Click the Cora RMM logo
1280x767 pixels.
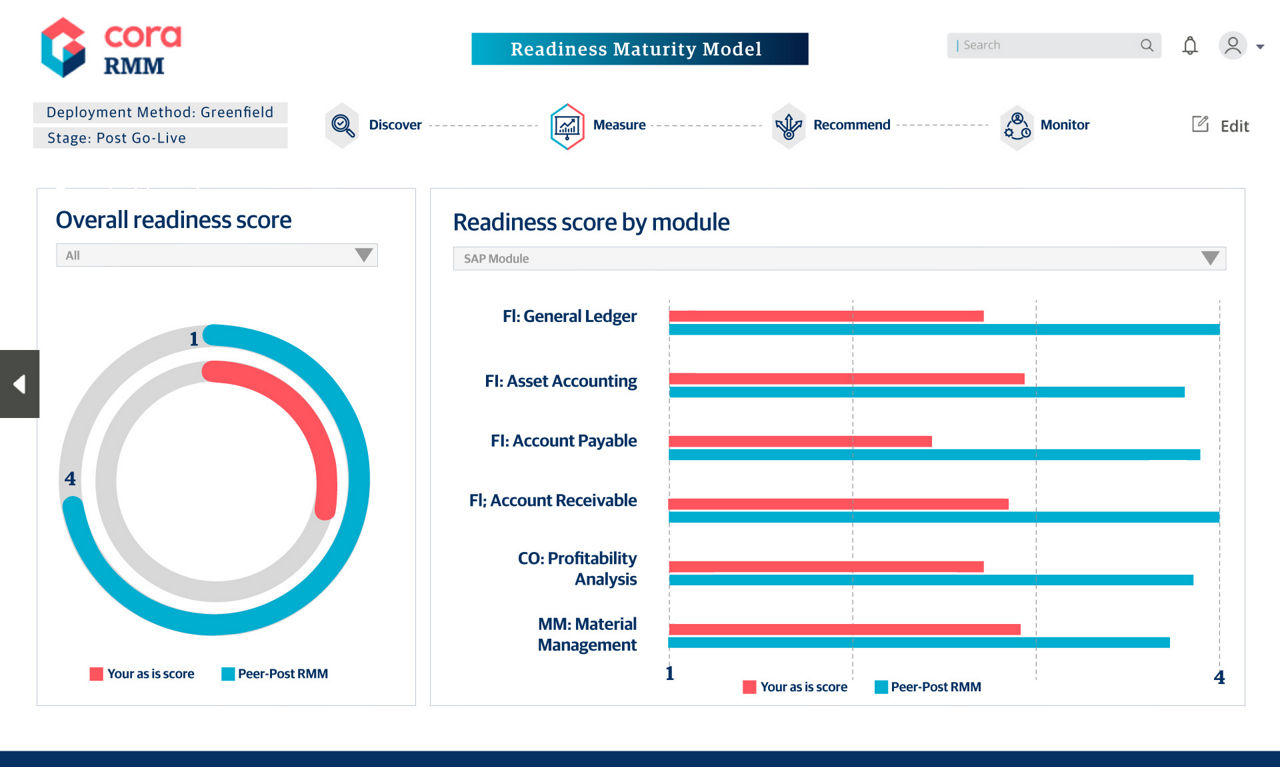point(110,47)
